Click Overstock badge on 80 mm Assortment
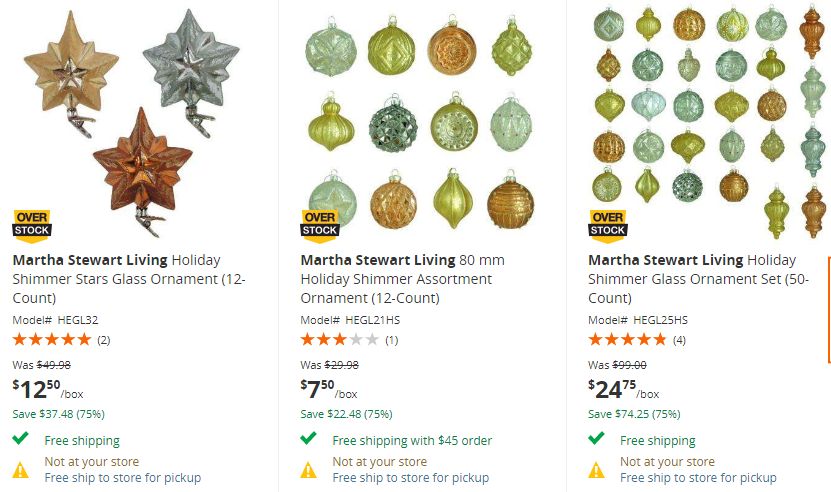Viewport: 831px width, 492px height. tap(320, 224)
